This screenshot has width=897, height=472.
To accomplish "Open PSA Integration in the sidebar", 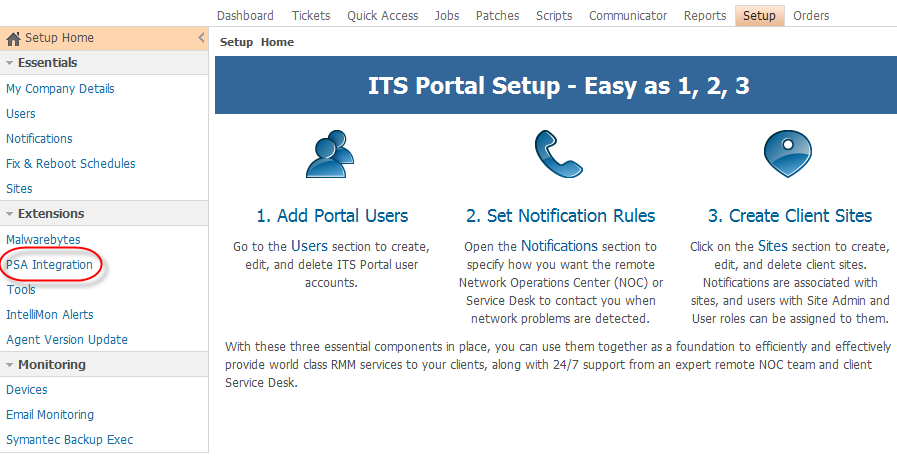I will [x=49, y=265].
